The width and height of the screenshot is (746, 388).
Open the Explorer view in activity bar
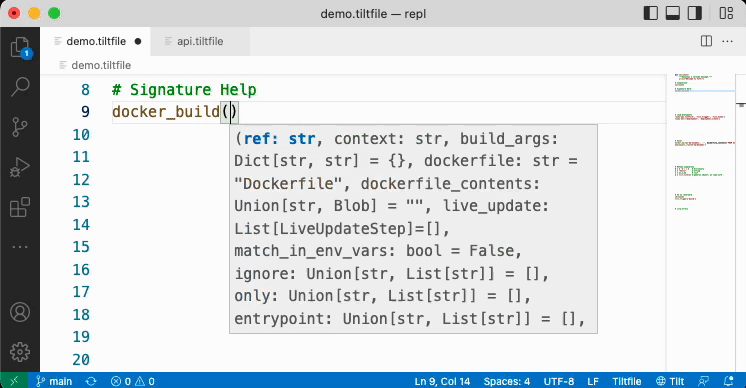[20, 48]
